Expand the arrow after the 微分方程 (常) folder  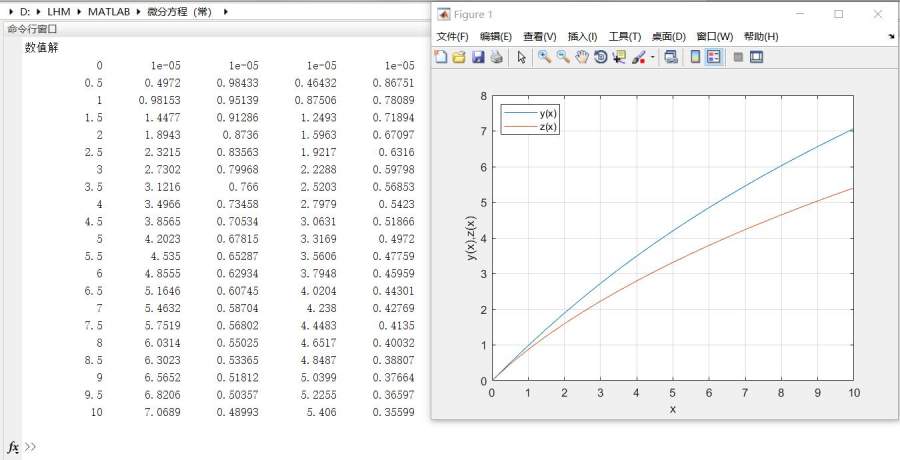[225, 12]
